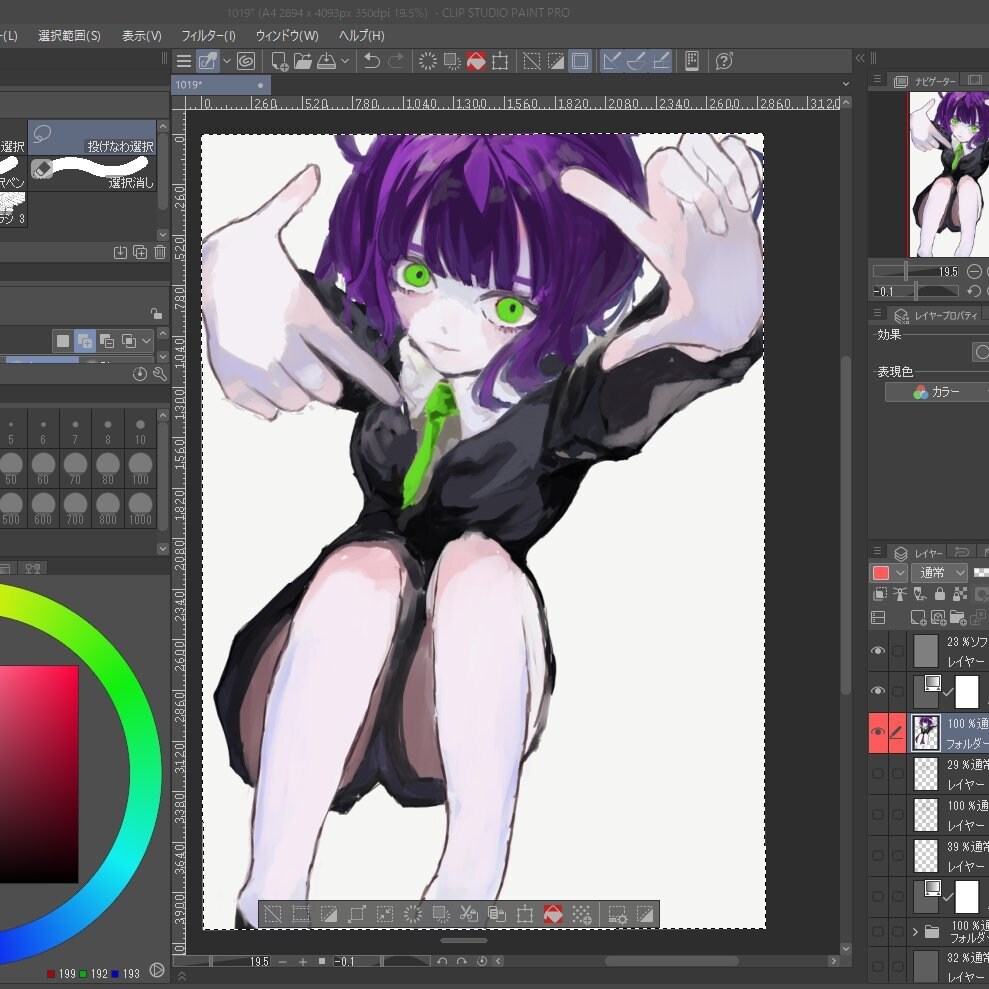Click Clip to layer below icon
The width and height of the screenshot is (989, 989).
880,594
